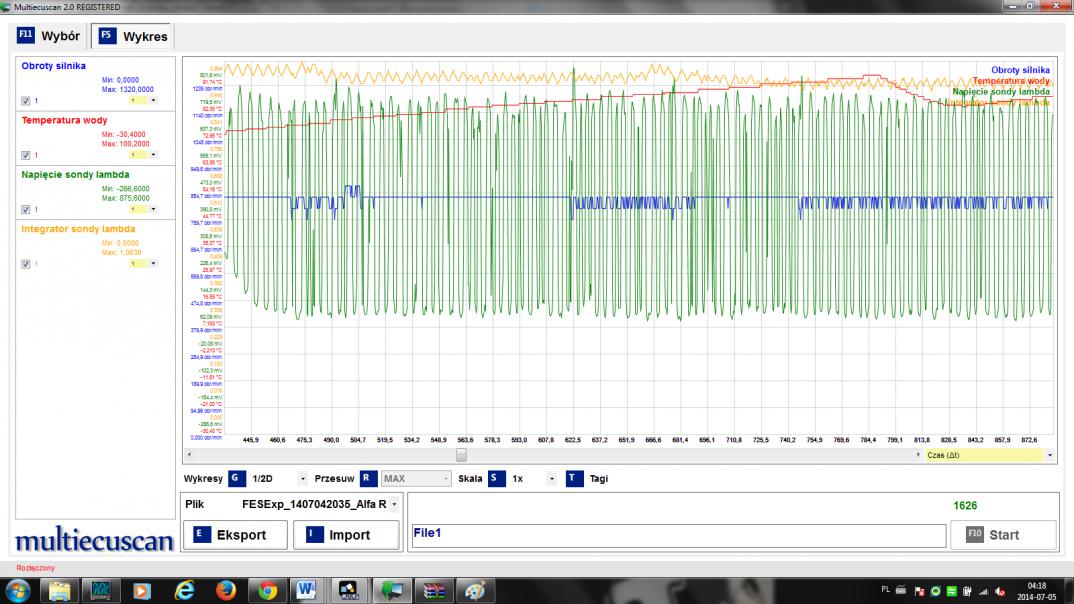Image resolution: width=1074 pixels, height=604 pixels.
Task: Open the Windows Start menu
Action: (x=17, y=589)
